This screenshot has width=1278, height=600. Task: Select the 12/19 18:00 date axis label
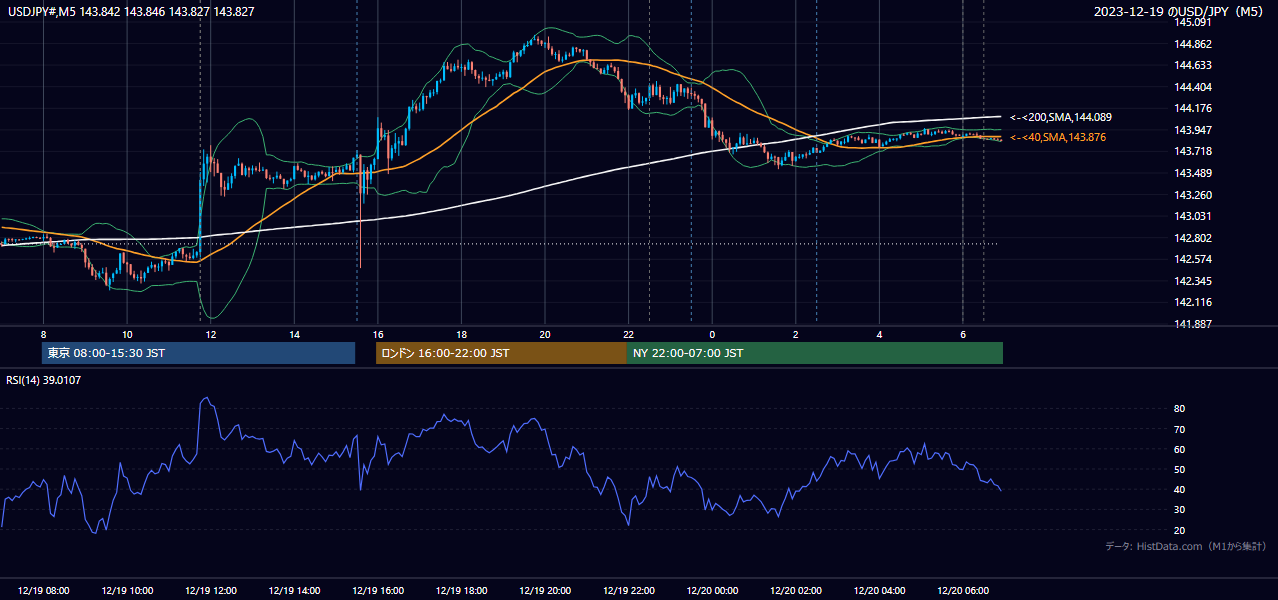pos(461,591)
